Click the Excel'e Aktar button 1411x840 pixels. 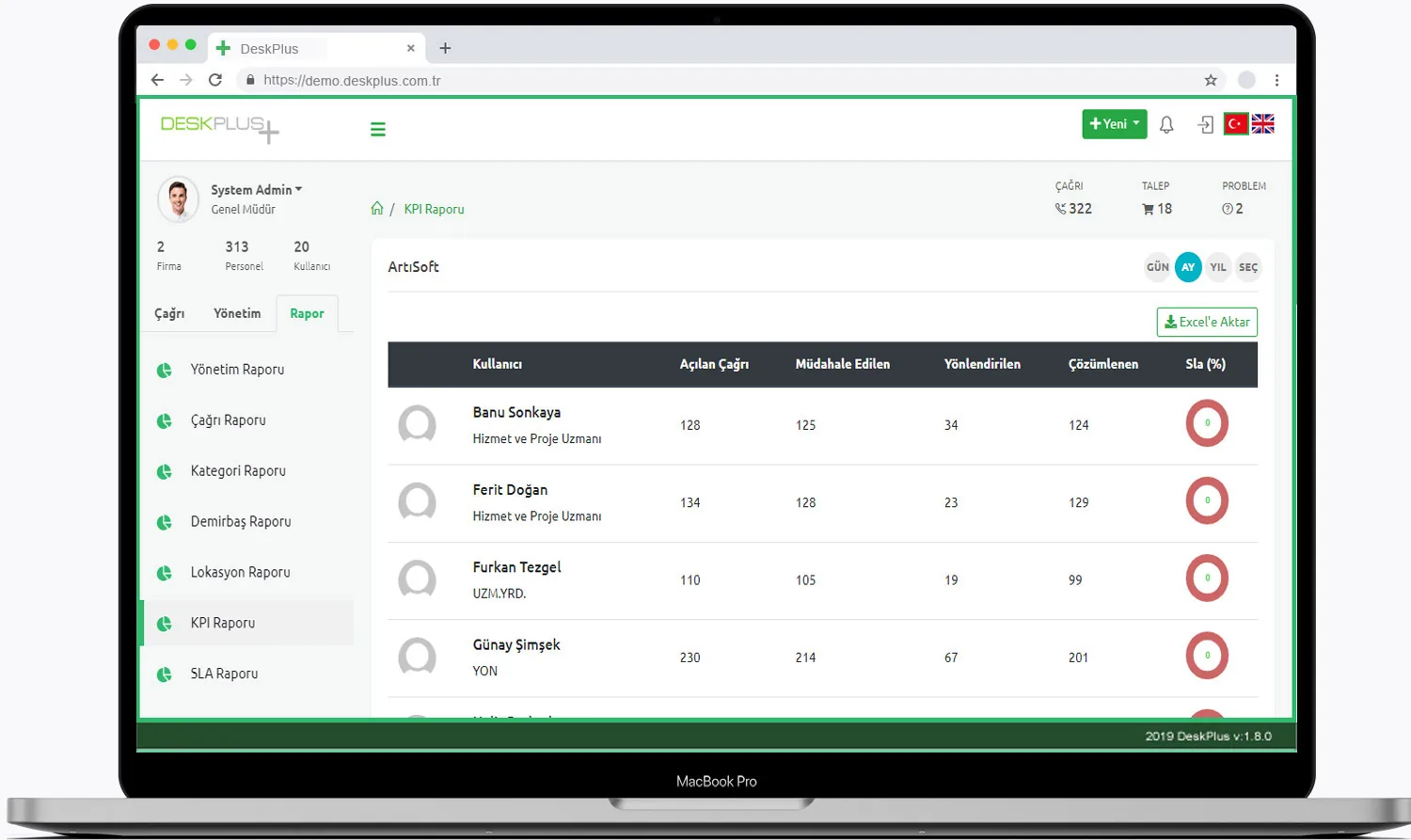(x=1207, y=322)
